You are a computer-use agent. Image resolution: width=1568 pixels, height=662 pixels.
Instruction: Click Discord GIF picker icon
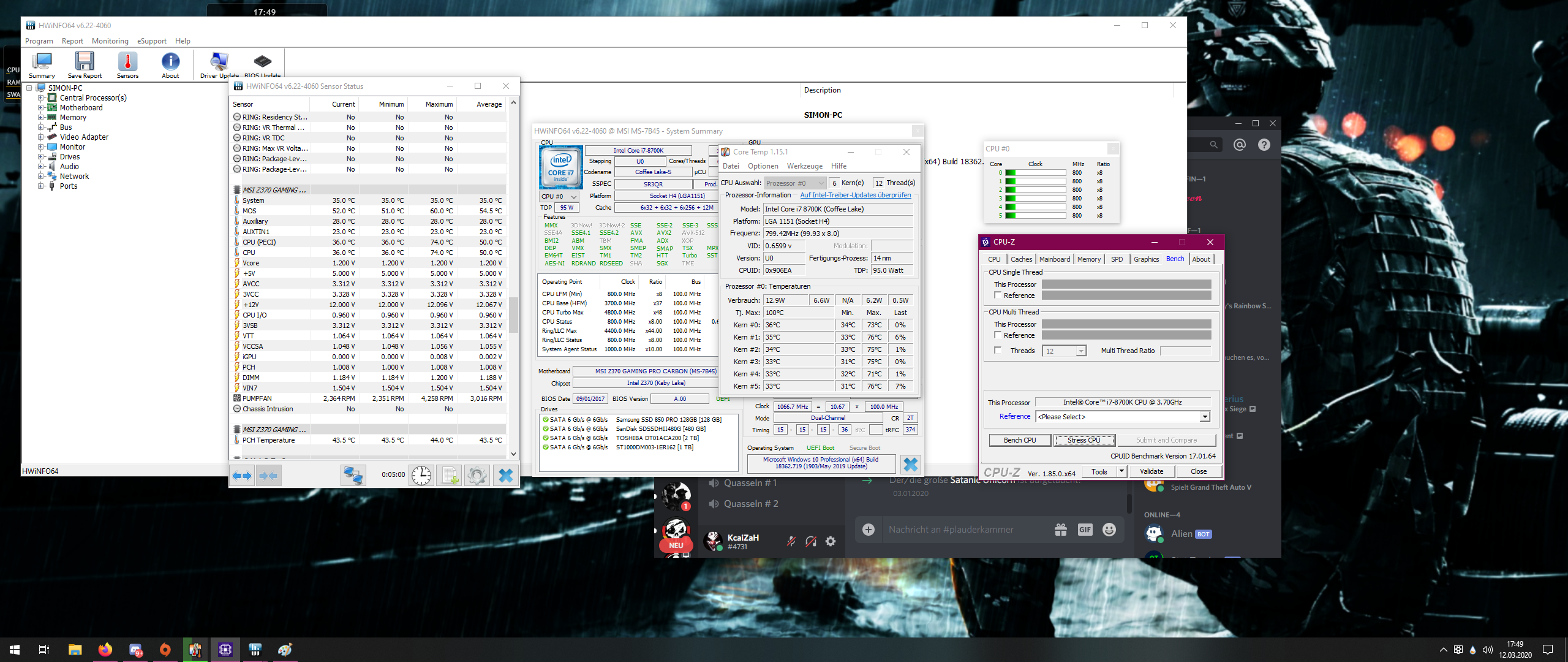tap(1085, 530)
